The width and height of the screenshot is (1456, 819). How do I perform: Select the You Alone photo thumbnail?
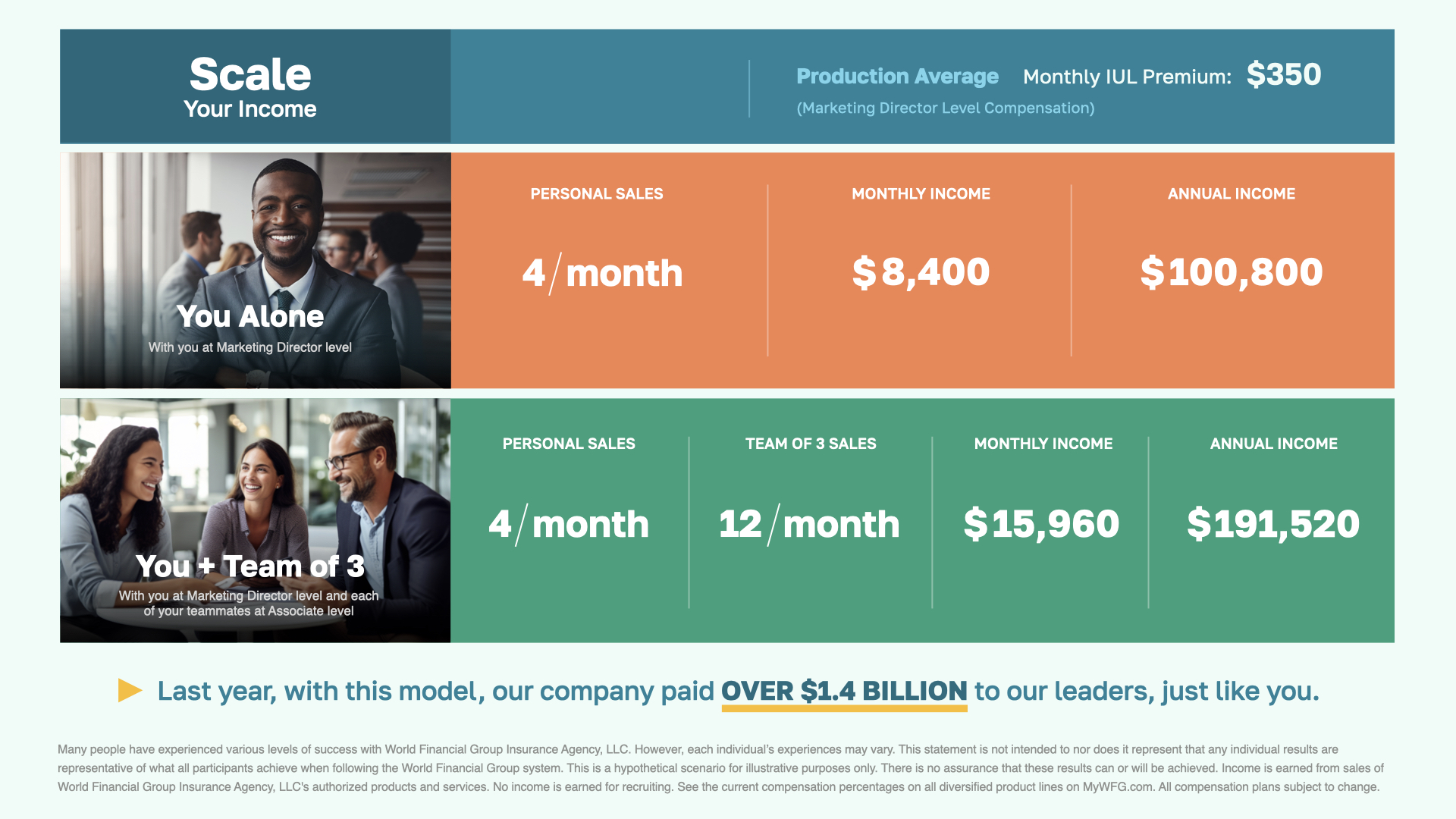[x=255, y=270]
